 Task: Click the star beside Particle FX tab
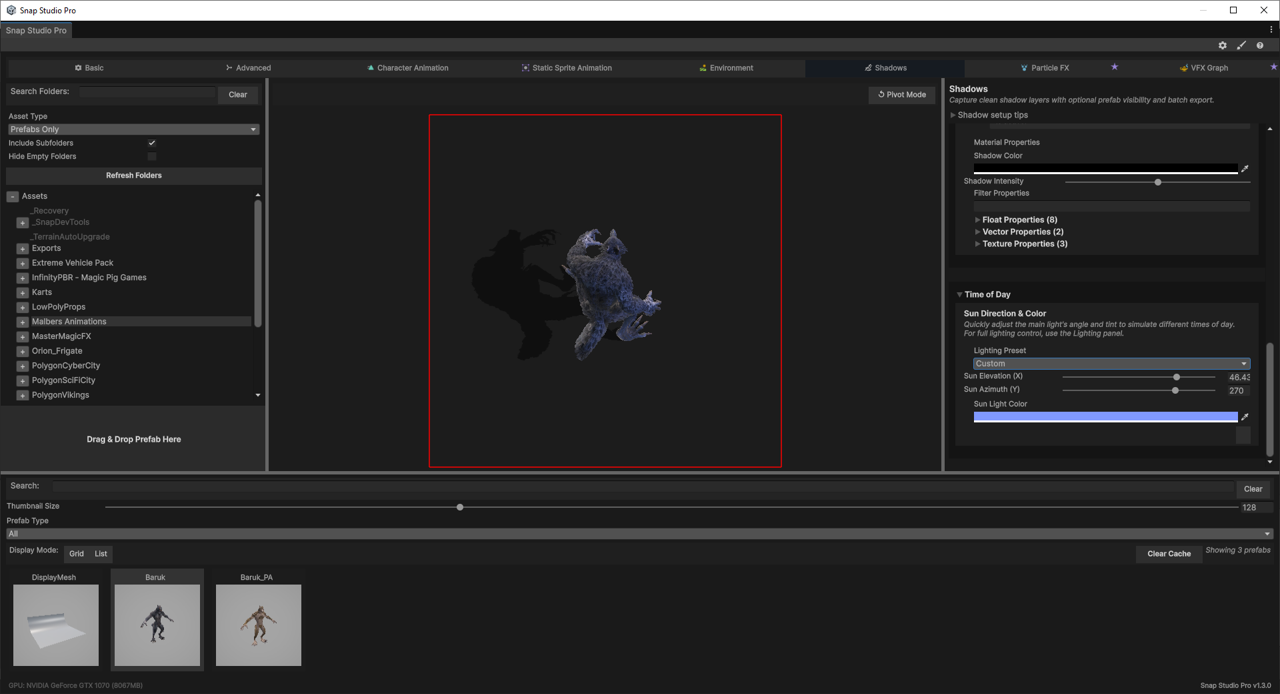[1114, 67]
